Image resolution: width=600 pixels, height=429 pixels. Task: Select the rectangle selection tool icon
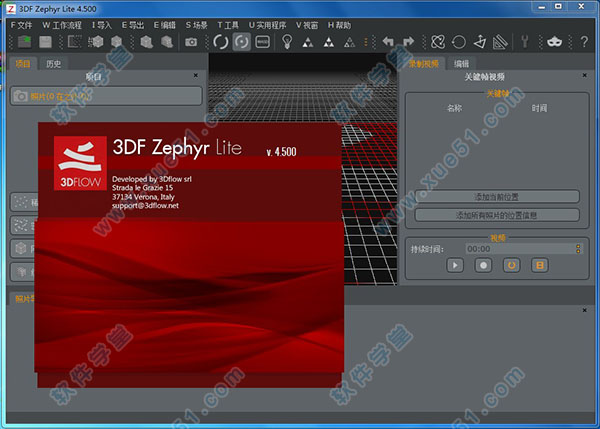(75, 42)
